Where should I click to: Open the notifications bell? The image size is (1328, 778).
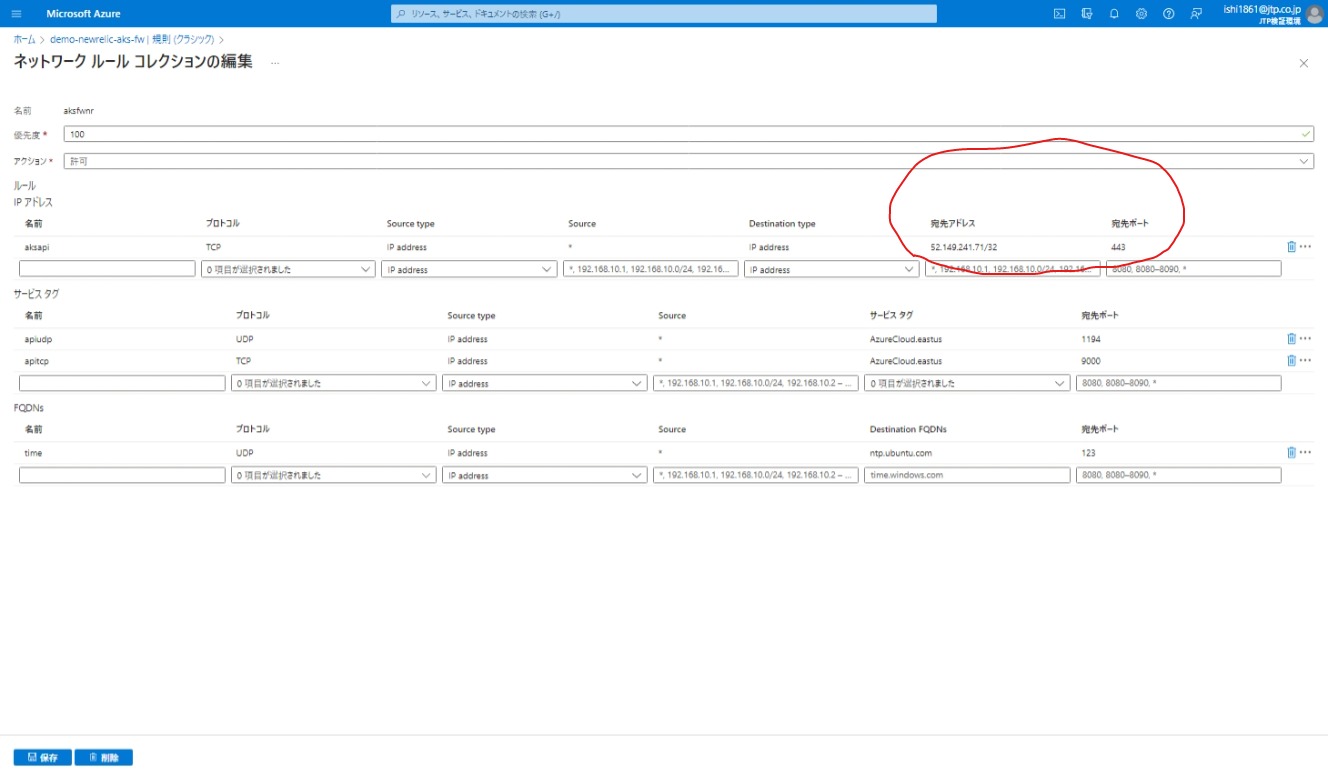[1114, 14]
